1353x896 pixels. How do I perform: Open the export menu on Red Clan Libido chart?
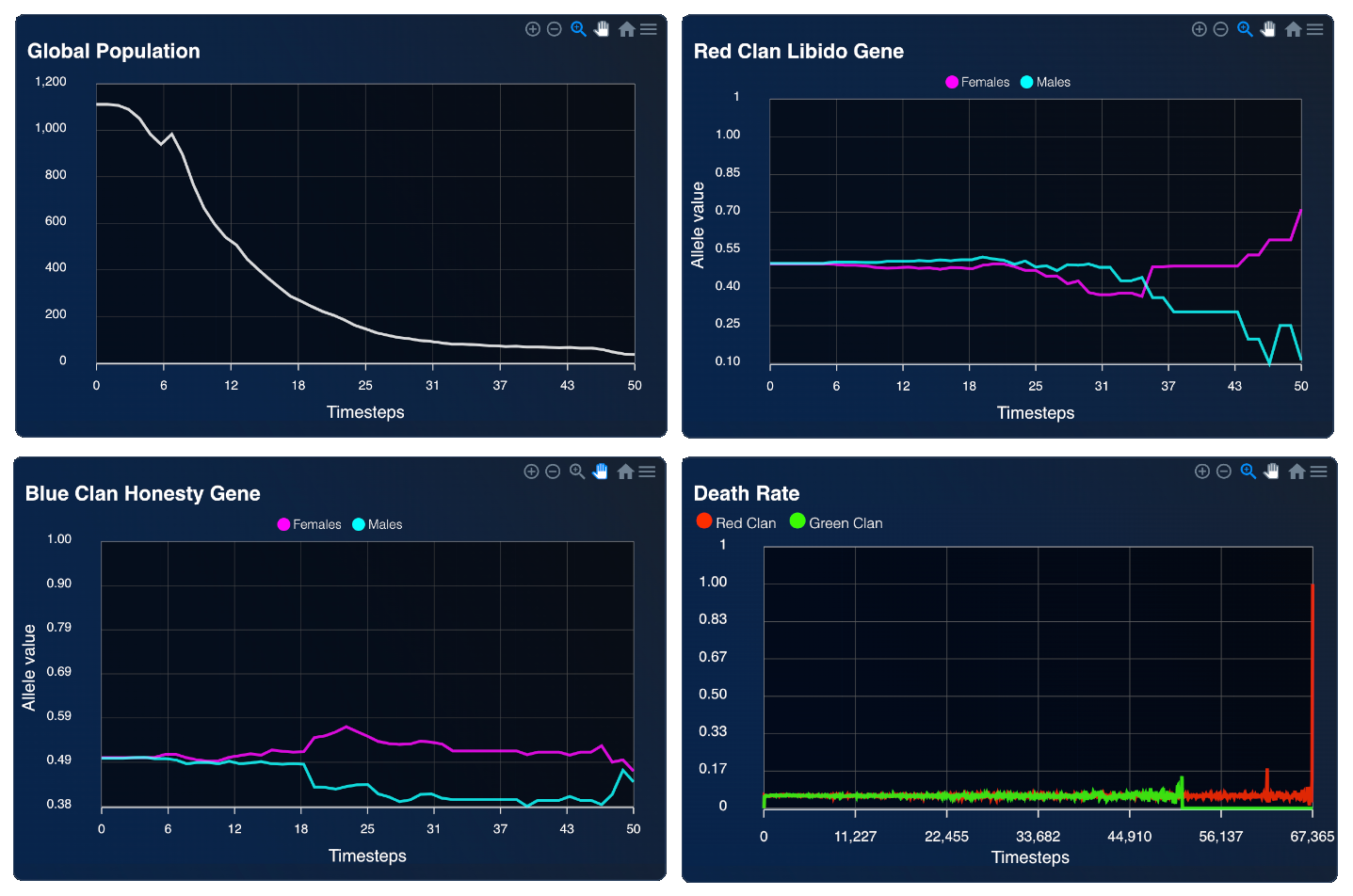(1315, 29)
